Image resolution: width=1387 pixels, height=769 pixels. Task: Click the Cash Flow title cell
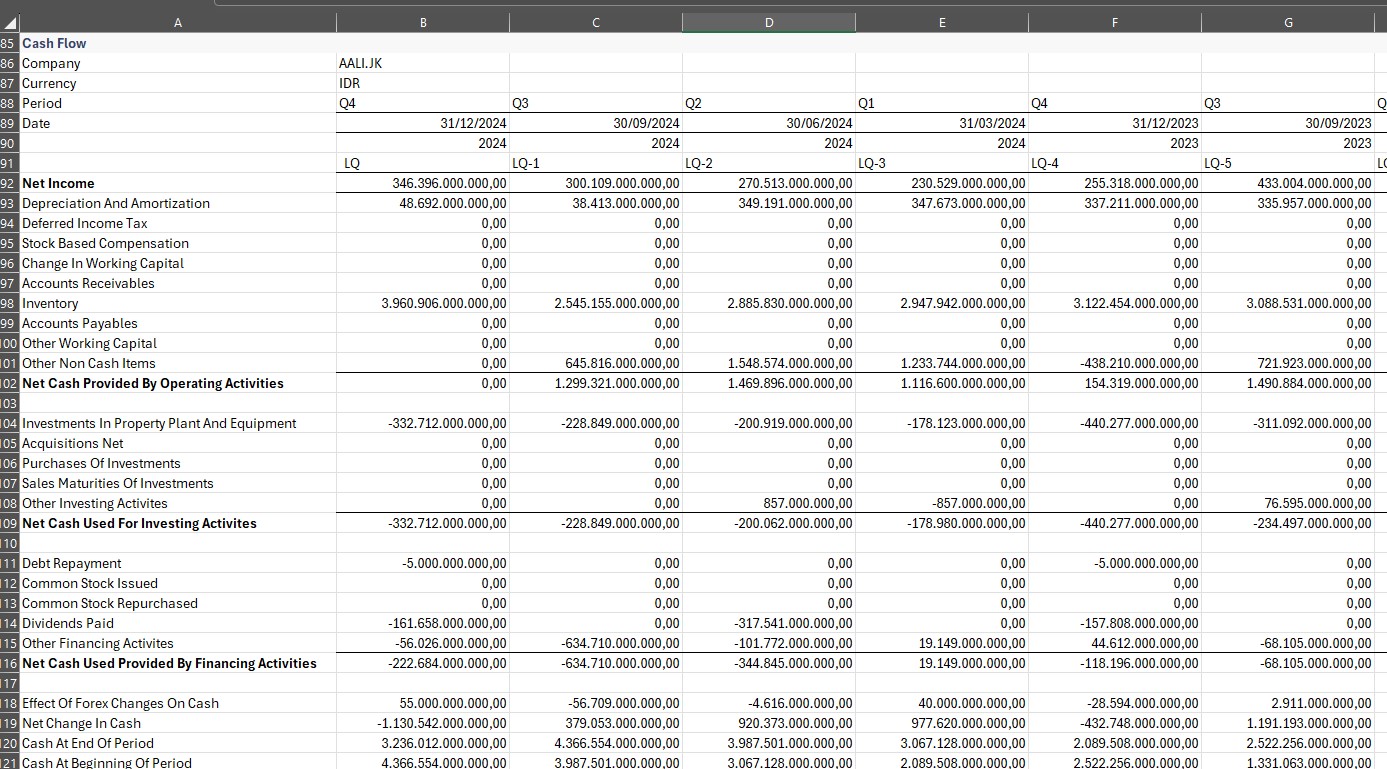54,43
